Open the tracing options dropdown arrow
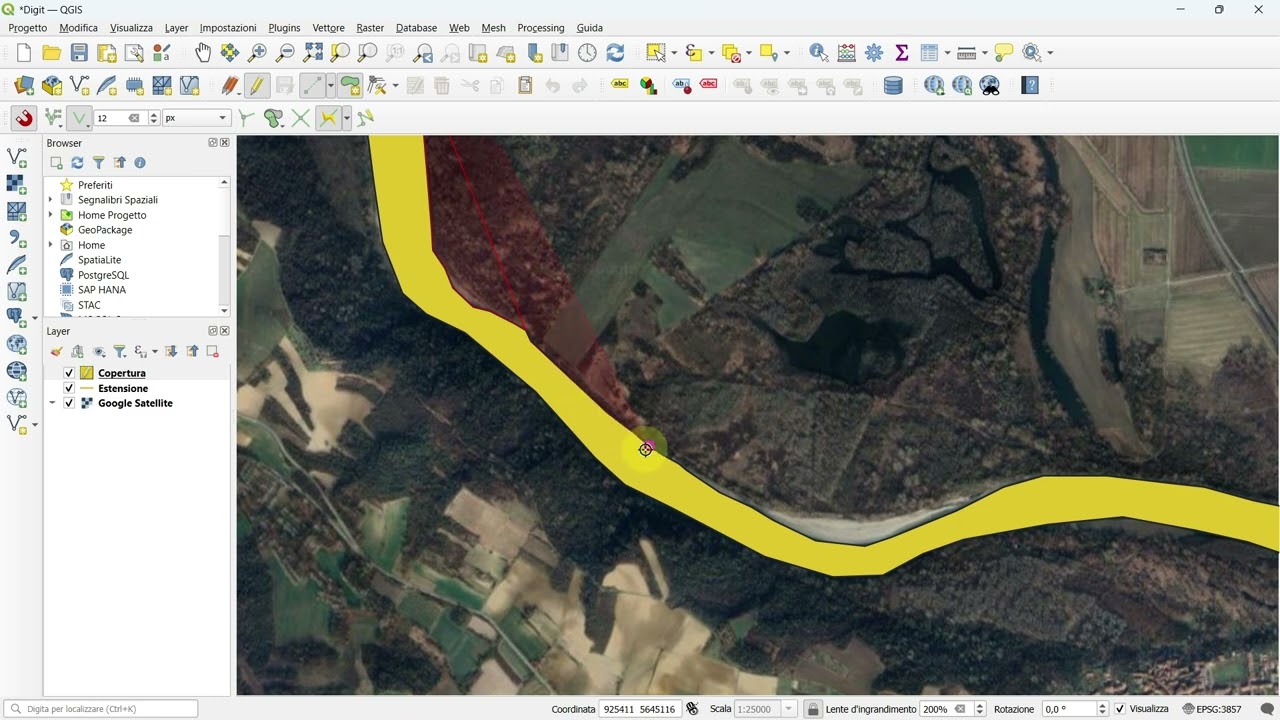 [346, 118]
